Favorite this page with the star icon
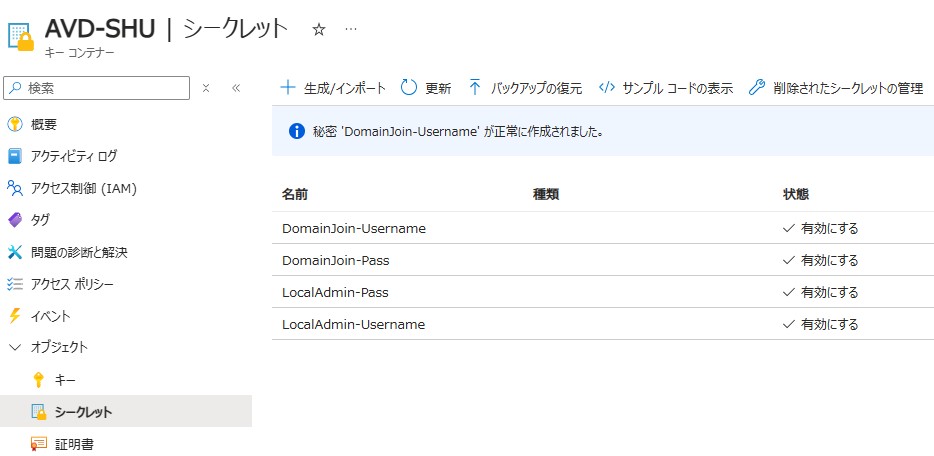The width and height of the screenshot is (934, 456). (319, 30)
